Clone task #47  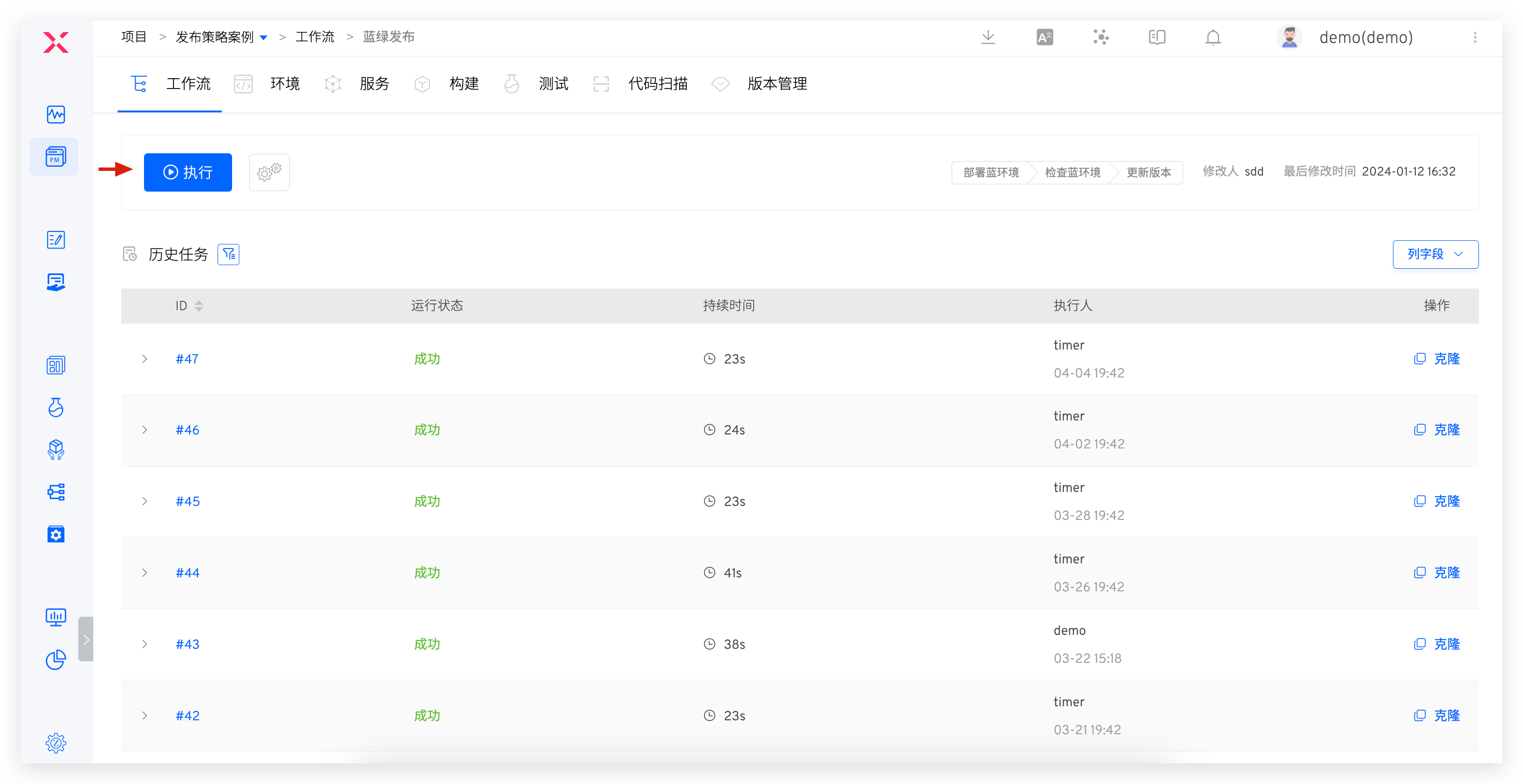(1438, 359)
